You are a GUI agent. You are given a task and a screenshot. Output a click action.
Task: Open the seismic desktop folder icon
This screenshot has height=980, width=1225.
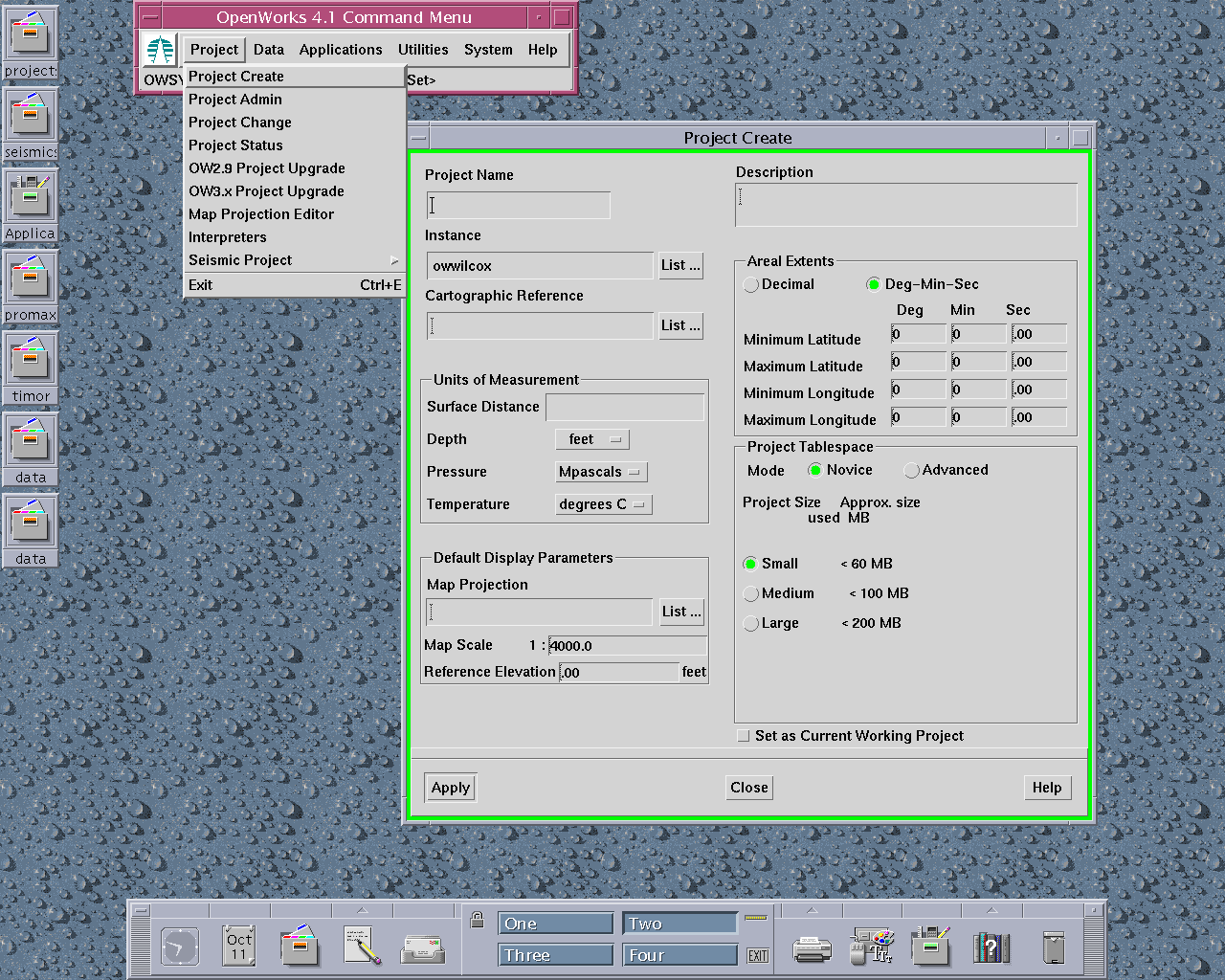tap(31, 115)
